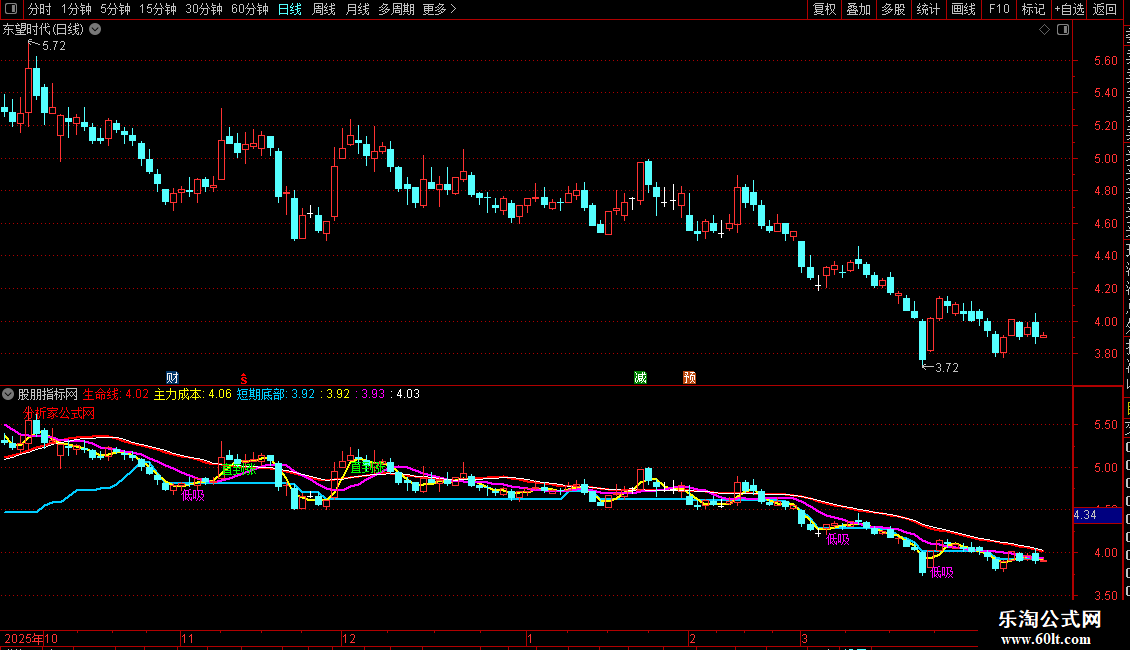Open the 多股 multi-stock view

pos(894,9)
